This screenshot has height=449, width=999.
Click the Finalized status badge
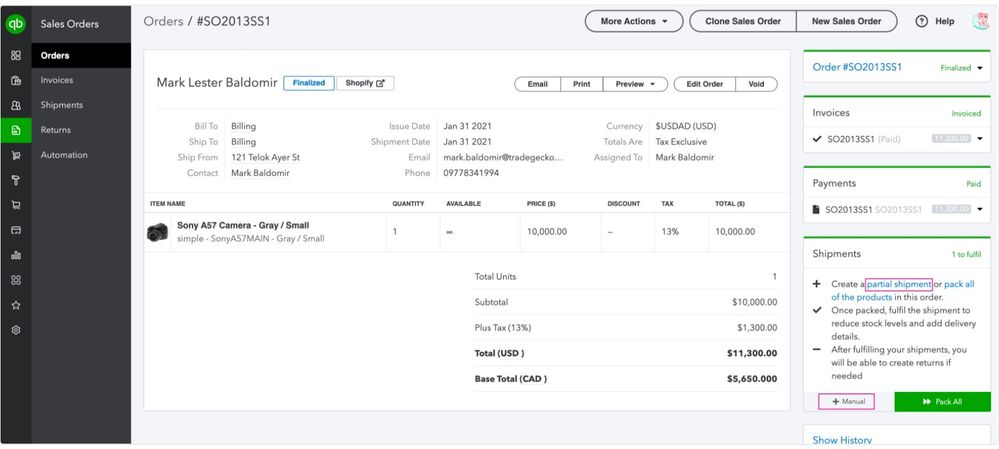point(309,83)
